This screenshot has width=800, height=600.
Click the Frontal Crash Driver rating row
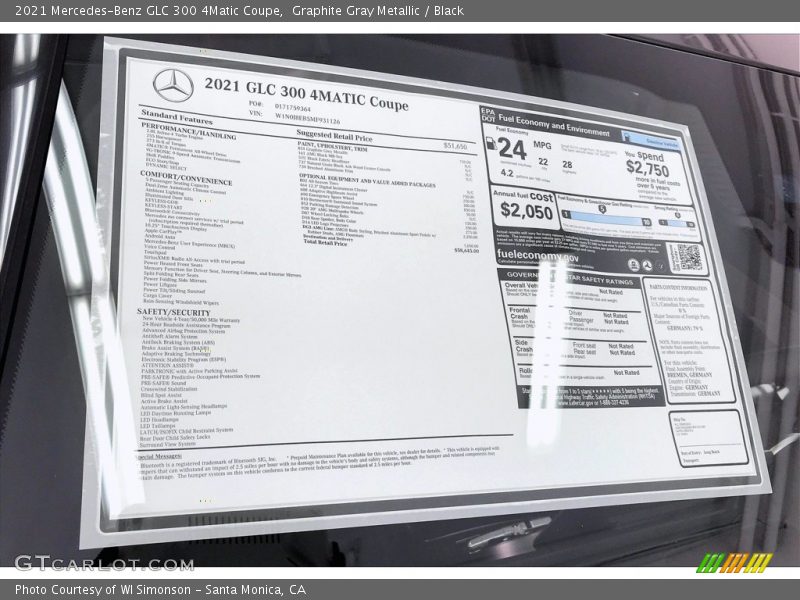click(x=597, y=314)
